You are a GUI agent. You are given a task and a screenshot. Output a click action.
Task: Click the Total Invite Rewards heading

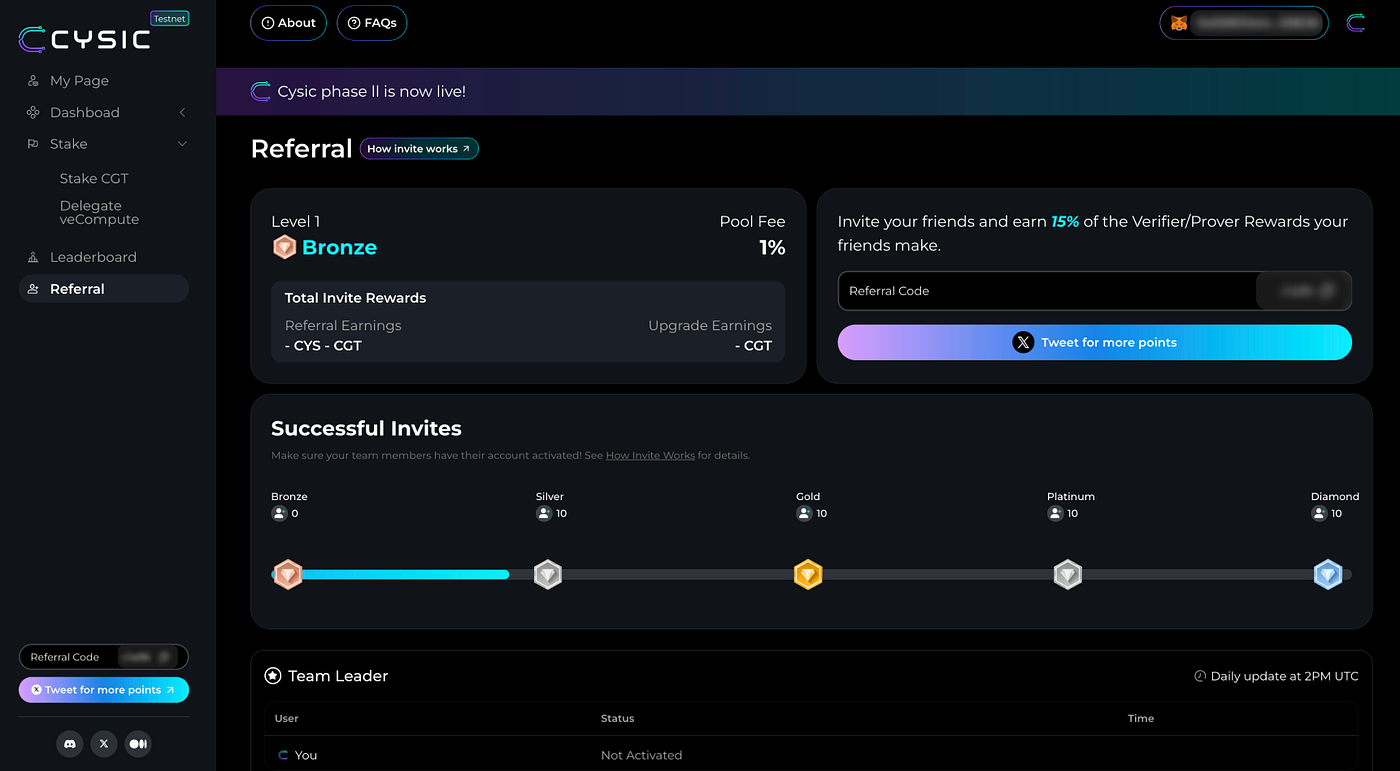point(355,298)
